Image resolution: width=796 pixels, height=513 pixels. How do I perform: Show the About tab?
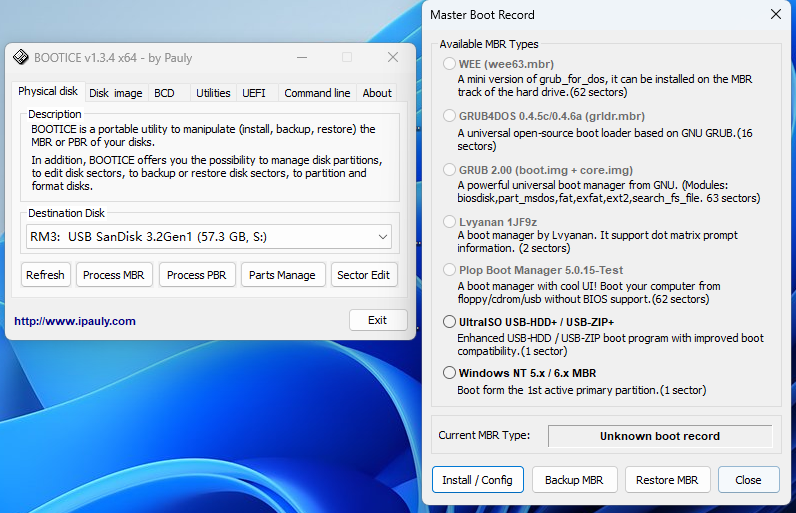coord(377,93)
